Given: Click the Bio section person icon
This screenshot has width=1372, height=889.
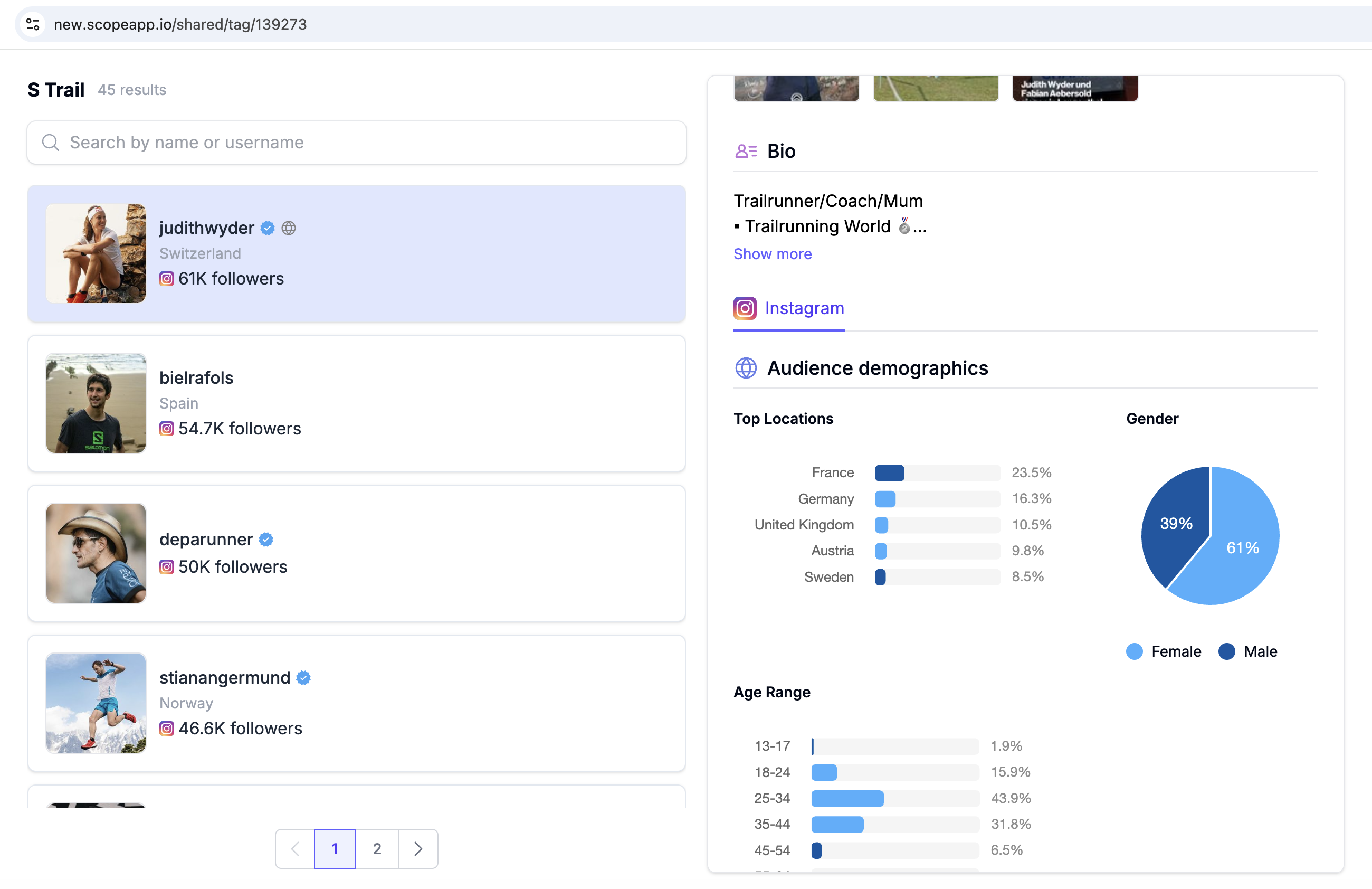Looking at the screenshot, I should pyautogui.click(x=746, y=151).
